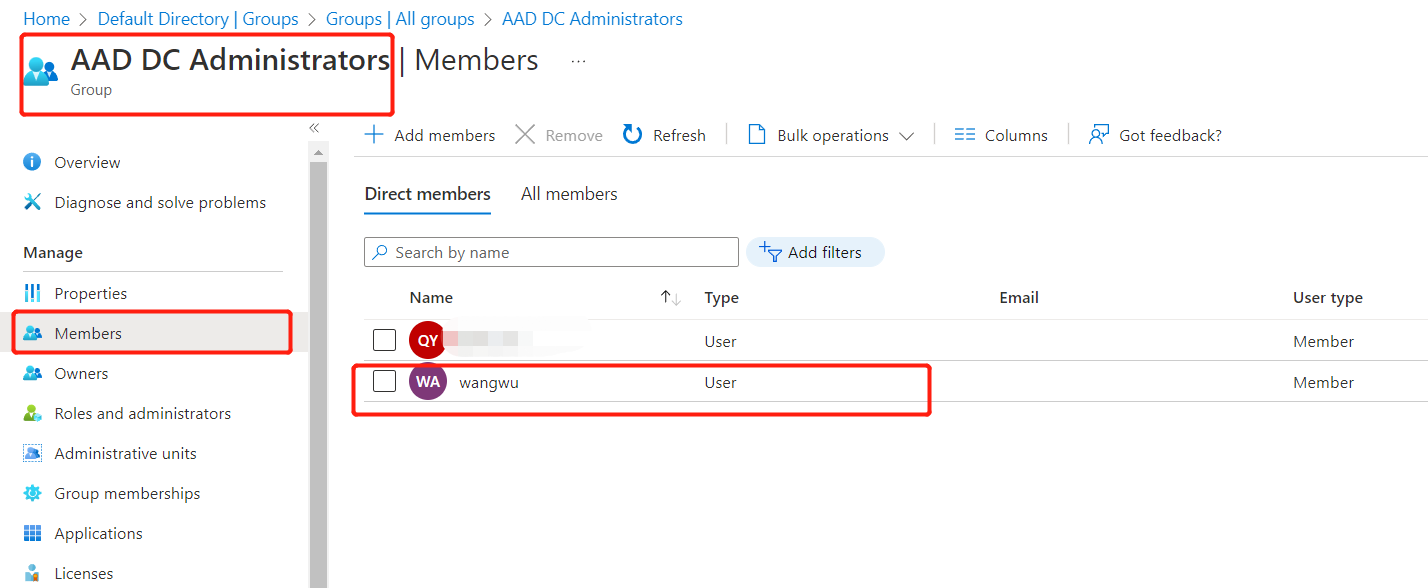Image resolution: width=1428 pixels, height=588 pixels.
Task: Go to Home breadcrumb
Action: click(47, 19)
